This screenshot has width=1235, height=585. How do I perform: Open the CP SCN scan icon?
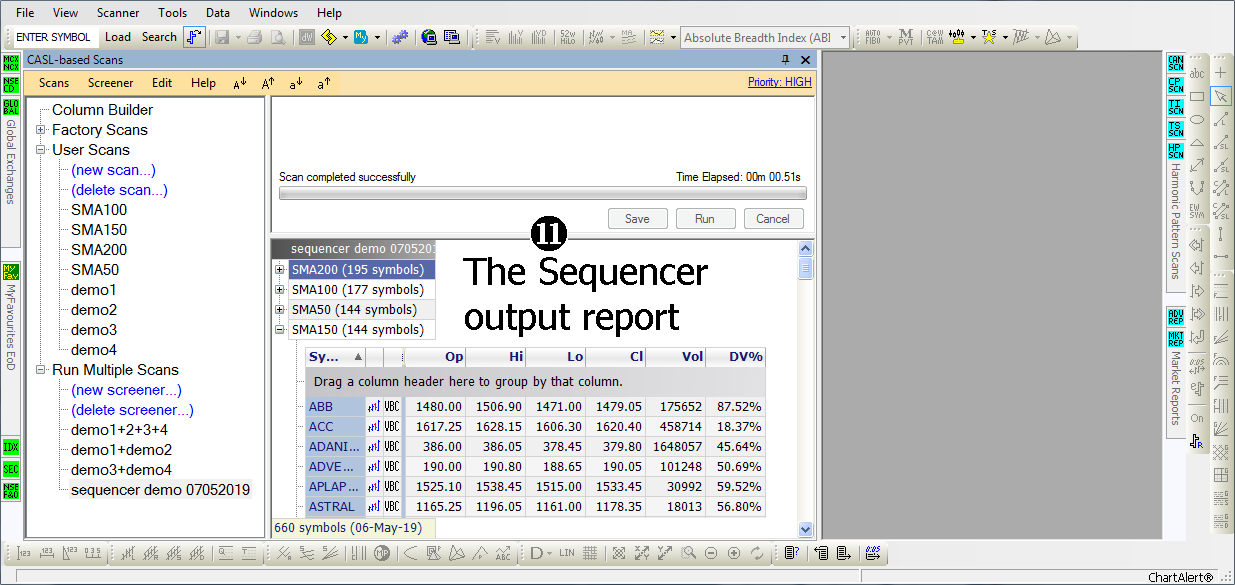click(x=1176, y=85)
